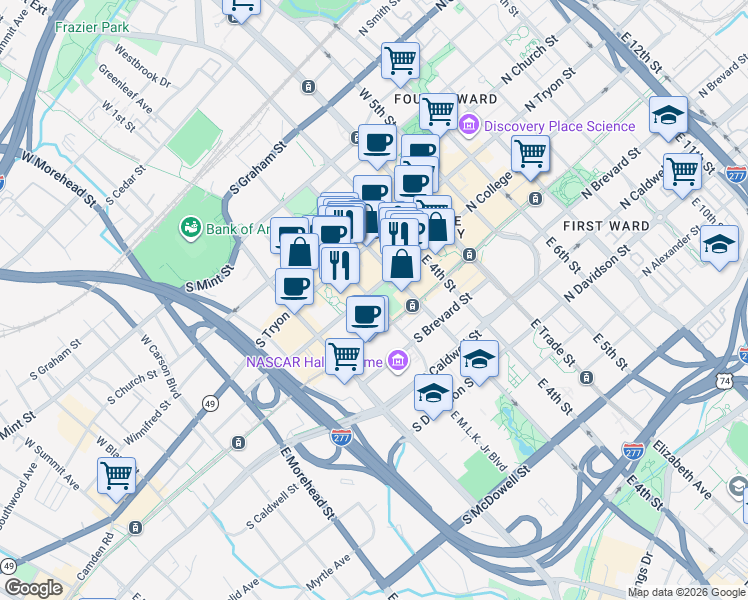Click Westbrook Dr street label
Screen dimensions: 748x600
(x=142, y=66)
